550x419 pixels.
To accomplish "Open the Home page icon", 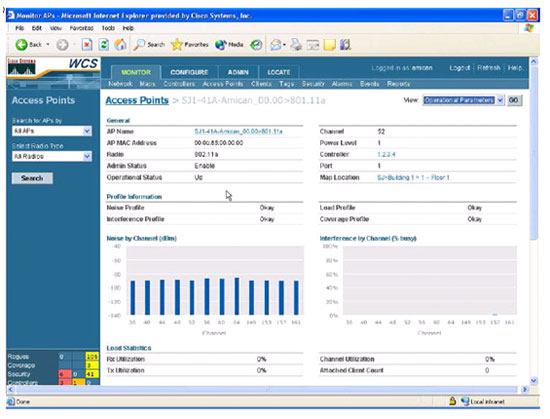I will (x=120, y=45).
